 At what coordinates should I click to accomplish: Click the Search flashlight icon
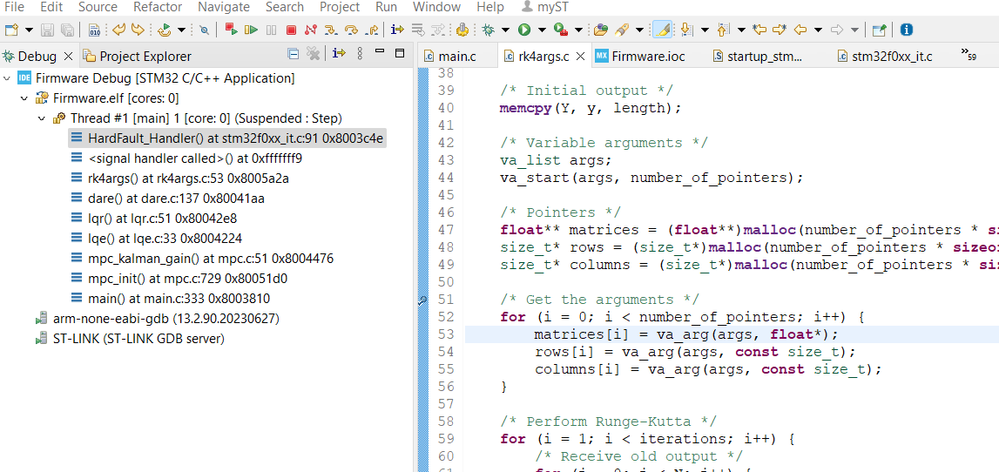(622, 29)
